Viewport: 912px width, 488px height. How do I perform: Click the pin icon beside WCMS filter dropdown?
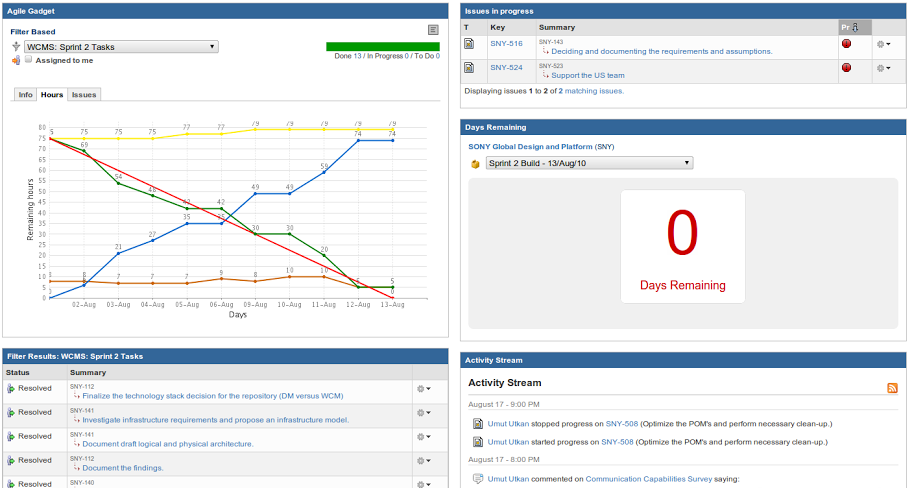(16, 47)
